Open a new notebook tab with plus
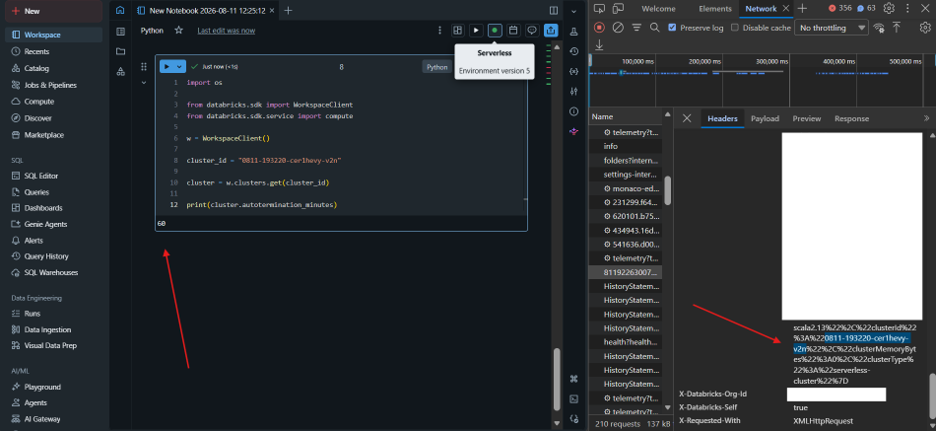 288,10
